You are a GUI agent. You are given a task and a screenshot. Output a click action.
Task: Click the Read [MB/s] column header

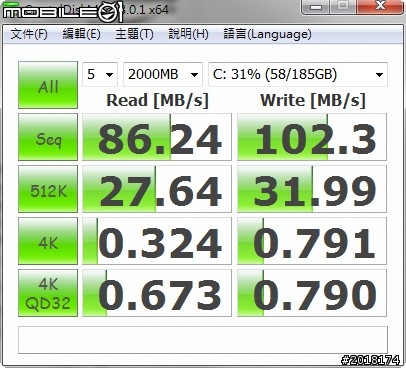(x=157, y=100)
